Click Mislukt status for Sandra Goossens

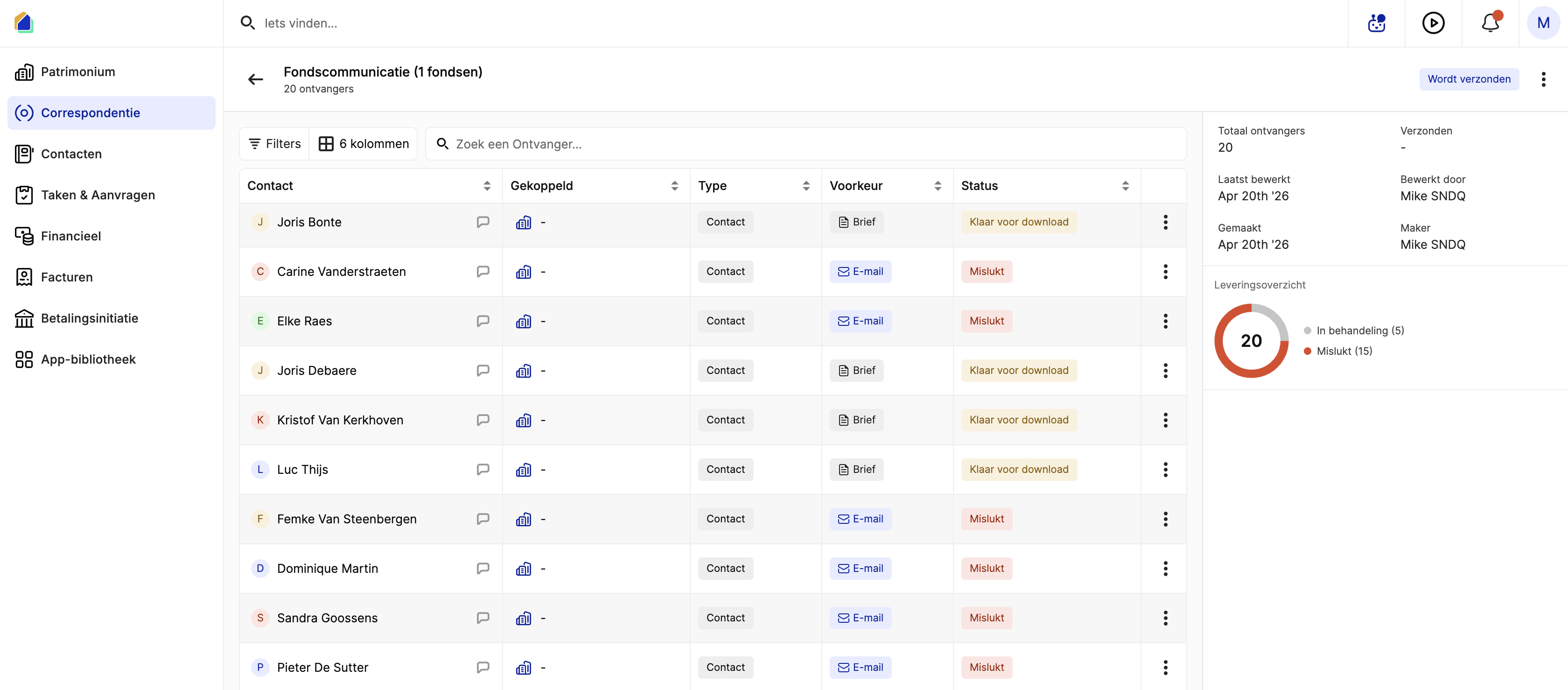pyautogui.click(x=986, y=618)
